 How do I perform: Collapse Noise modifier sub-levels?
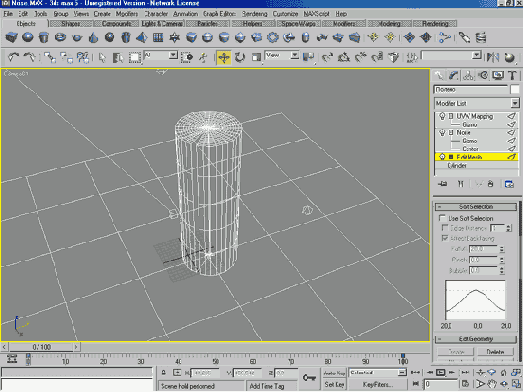click(x=451, y=132)
